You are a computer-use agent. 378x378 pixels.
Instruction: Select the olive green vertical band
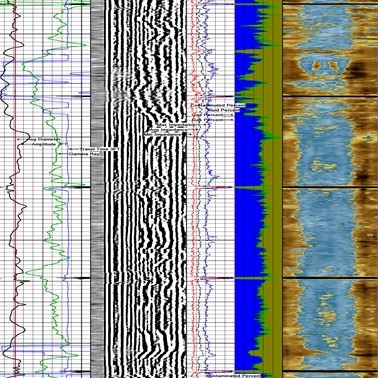(276, 189)
